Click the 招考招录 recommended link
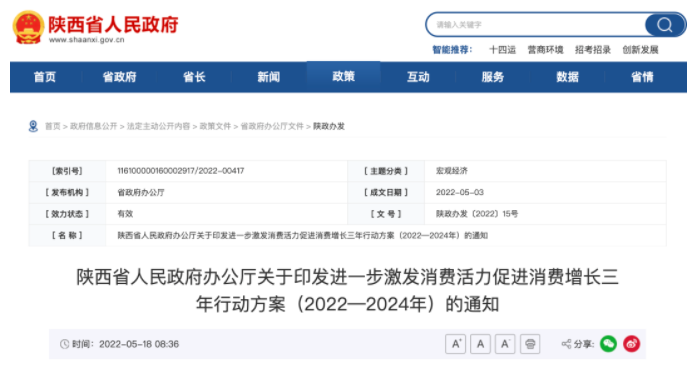The width and height of the screenshot is (694, 367). (593, 50)
